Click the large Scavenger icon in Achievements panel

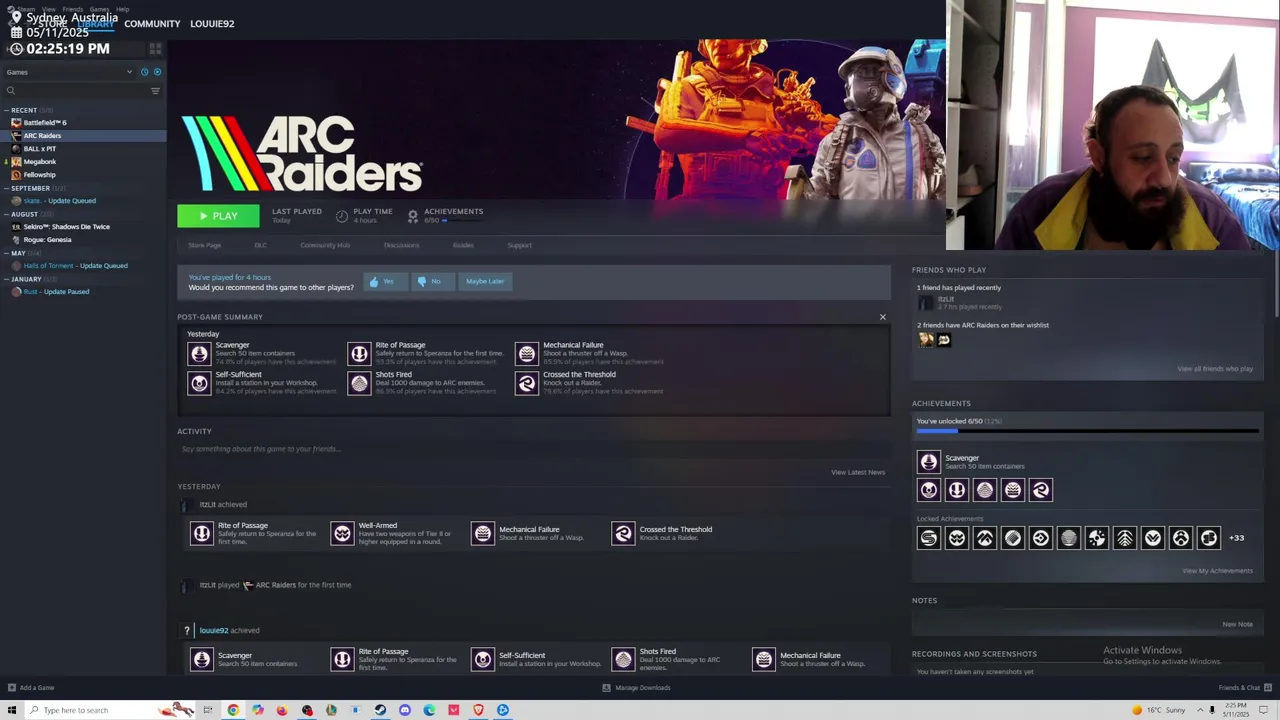pyautogui.click(x=929, y=461)
